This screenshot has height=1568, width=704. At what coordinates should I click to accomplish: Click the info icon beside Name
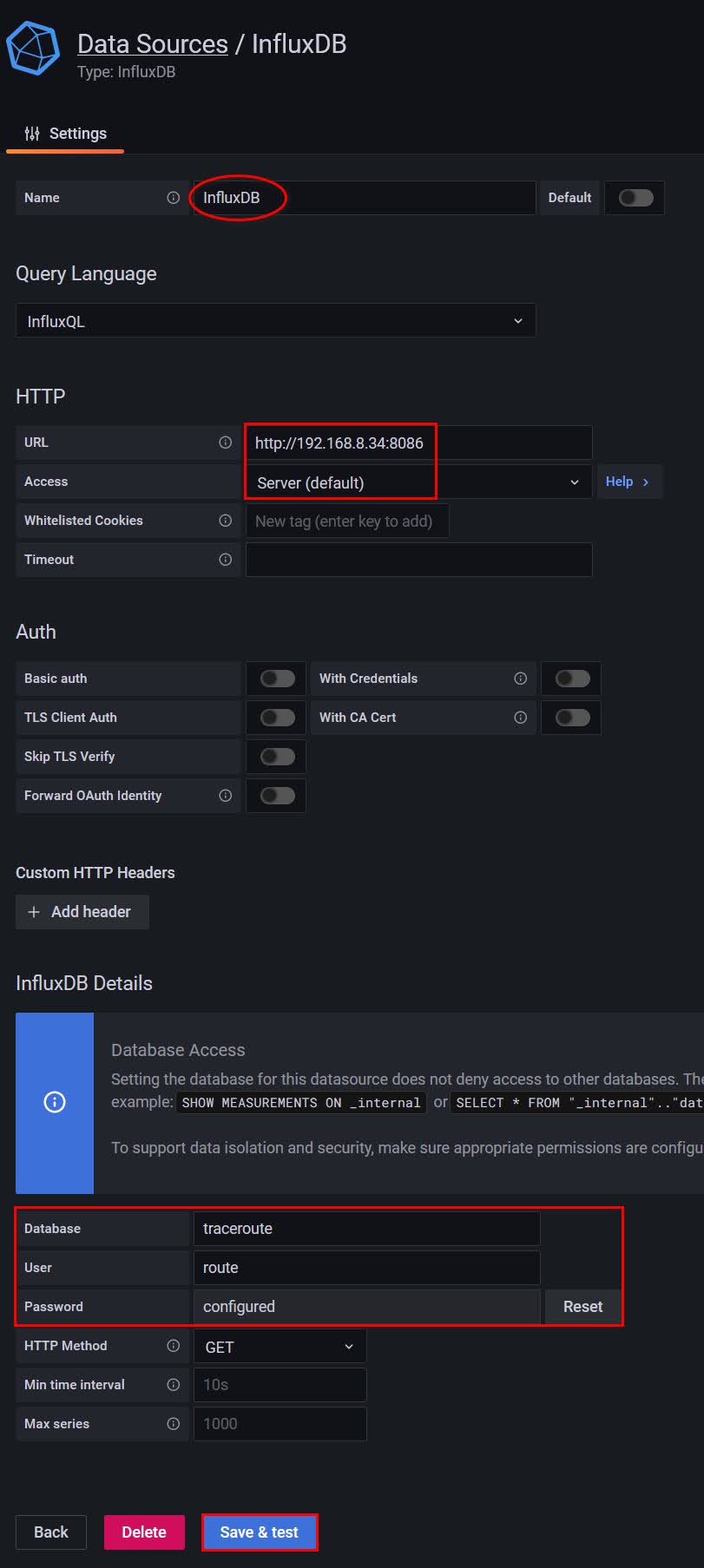point(174,198)
